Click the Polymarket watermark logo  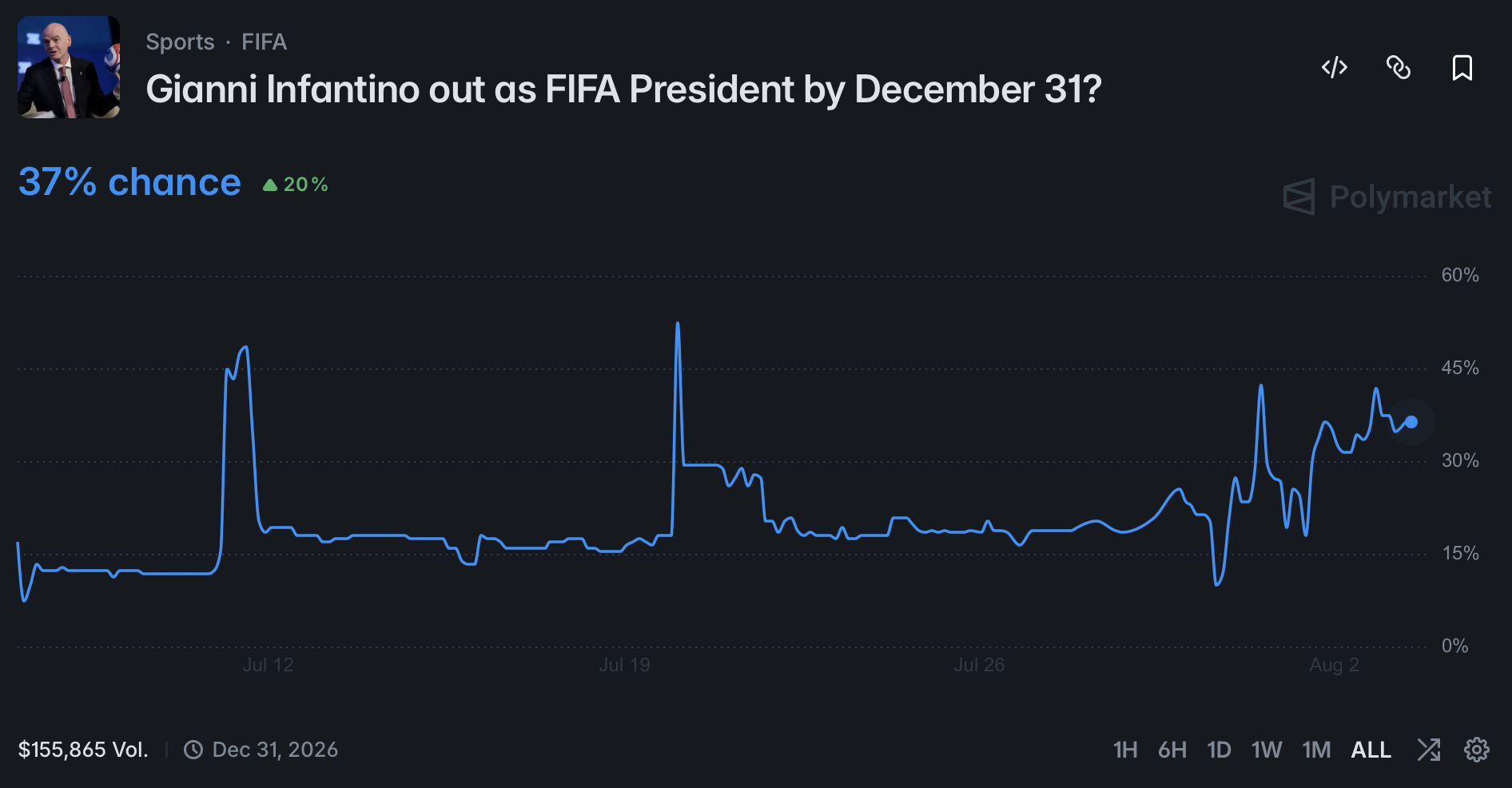tap(1387, 197)
